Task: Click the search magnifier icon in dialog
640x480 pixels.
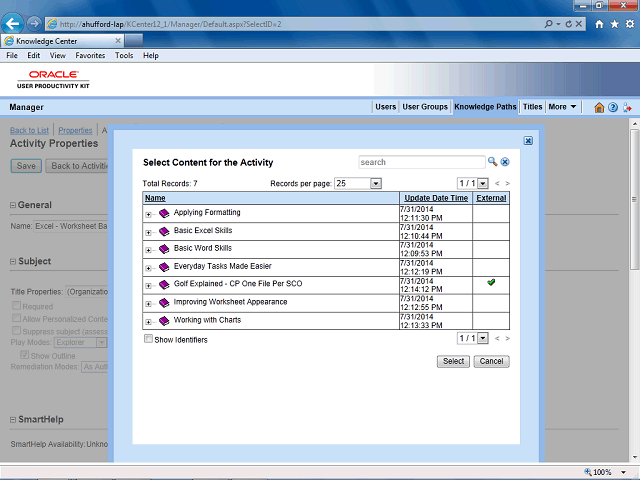Action: click(x=492, y=162)
